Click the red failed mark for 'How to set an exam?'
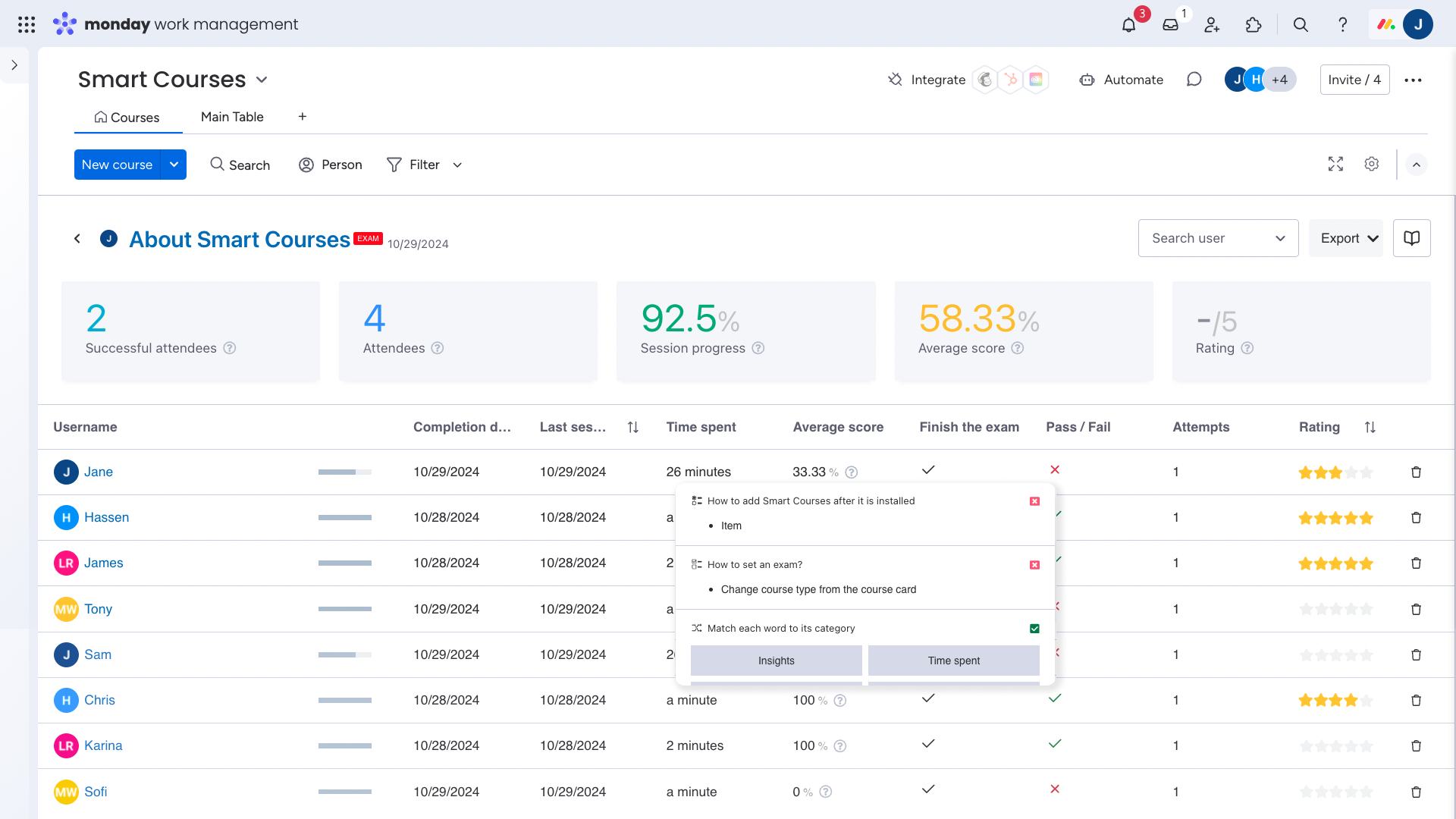This screenshot has height=819, width=1456. point(1034,565)
